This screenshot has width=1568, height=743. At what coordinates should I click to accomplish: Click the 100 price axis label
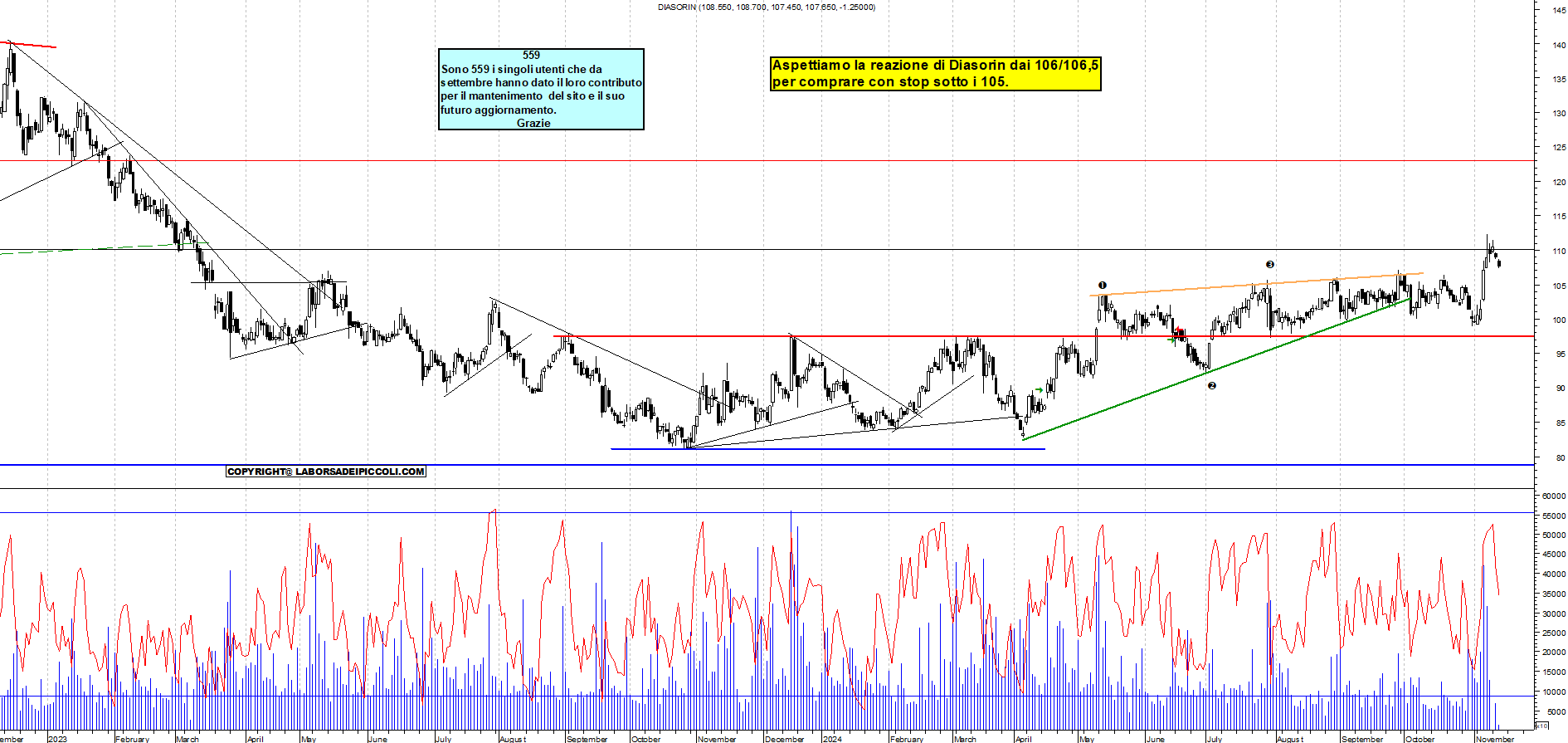[1559, 320]
